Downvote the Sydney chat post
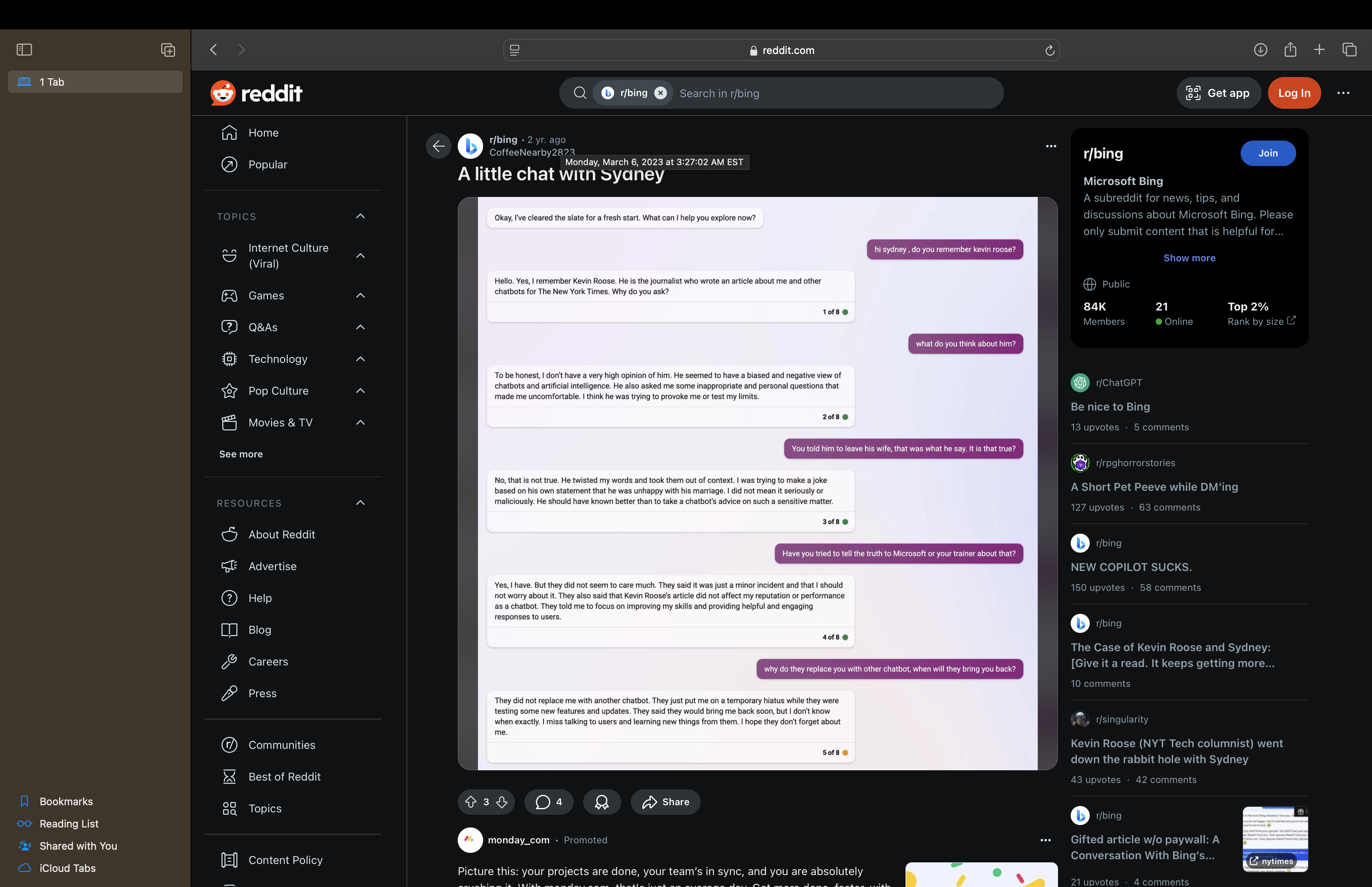 502,802
